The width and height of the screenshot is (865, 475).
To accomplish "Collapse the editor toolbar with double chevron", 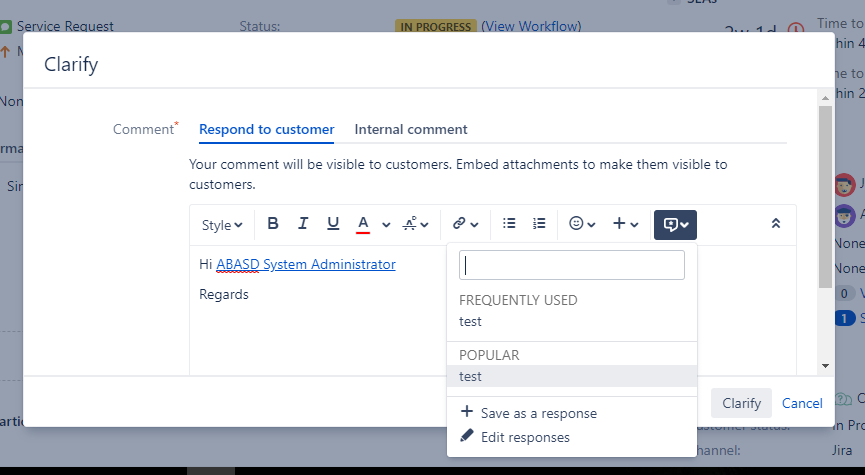I will click(x=776, y=223).
